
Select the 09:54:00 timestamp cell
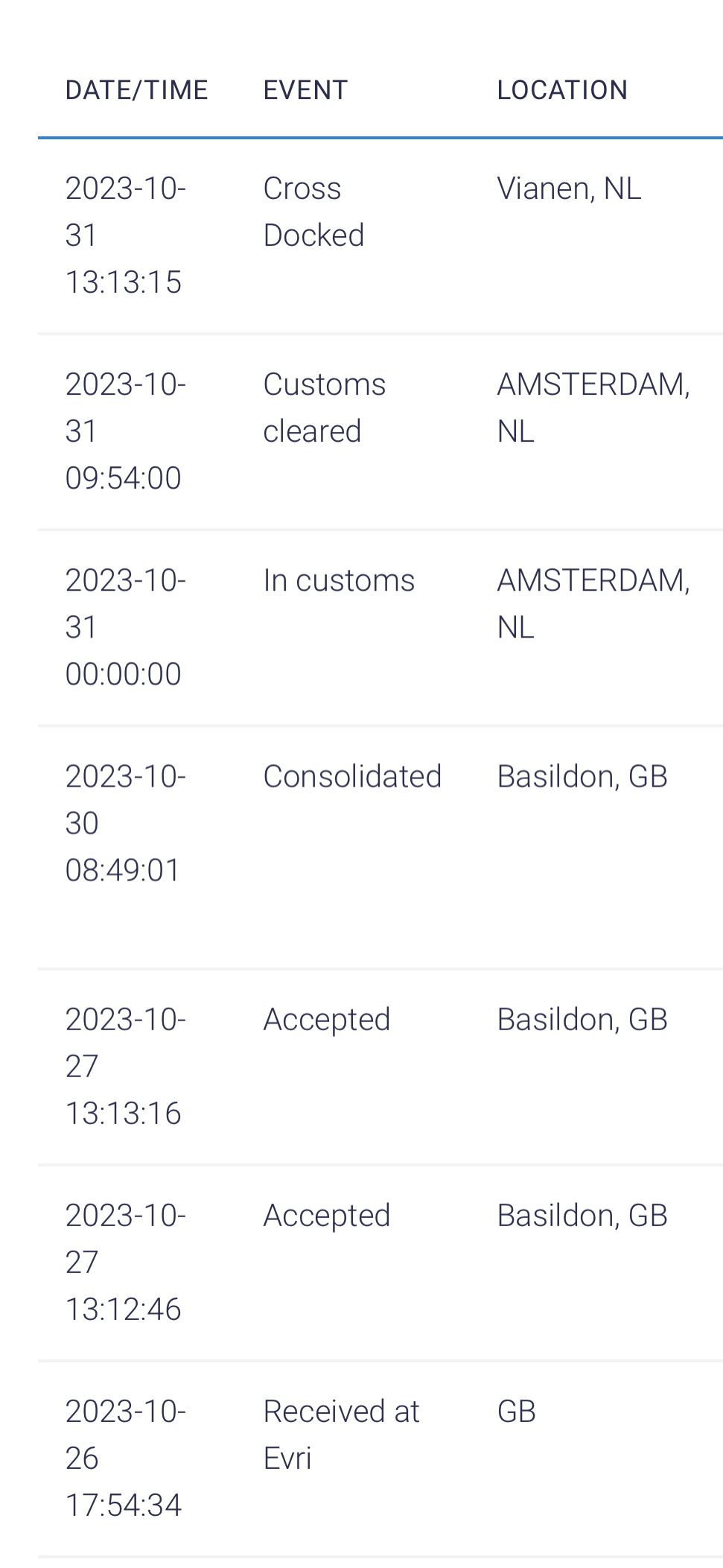[x=125, y=431]
